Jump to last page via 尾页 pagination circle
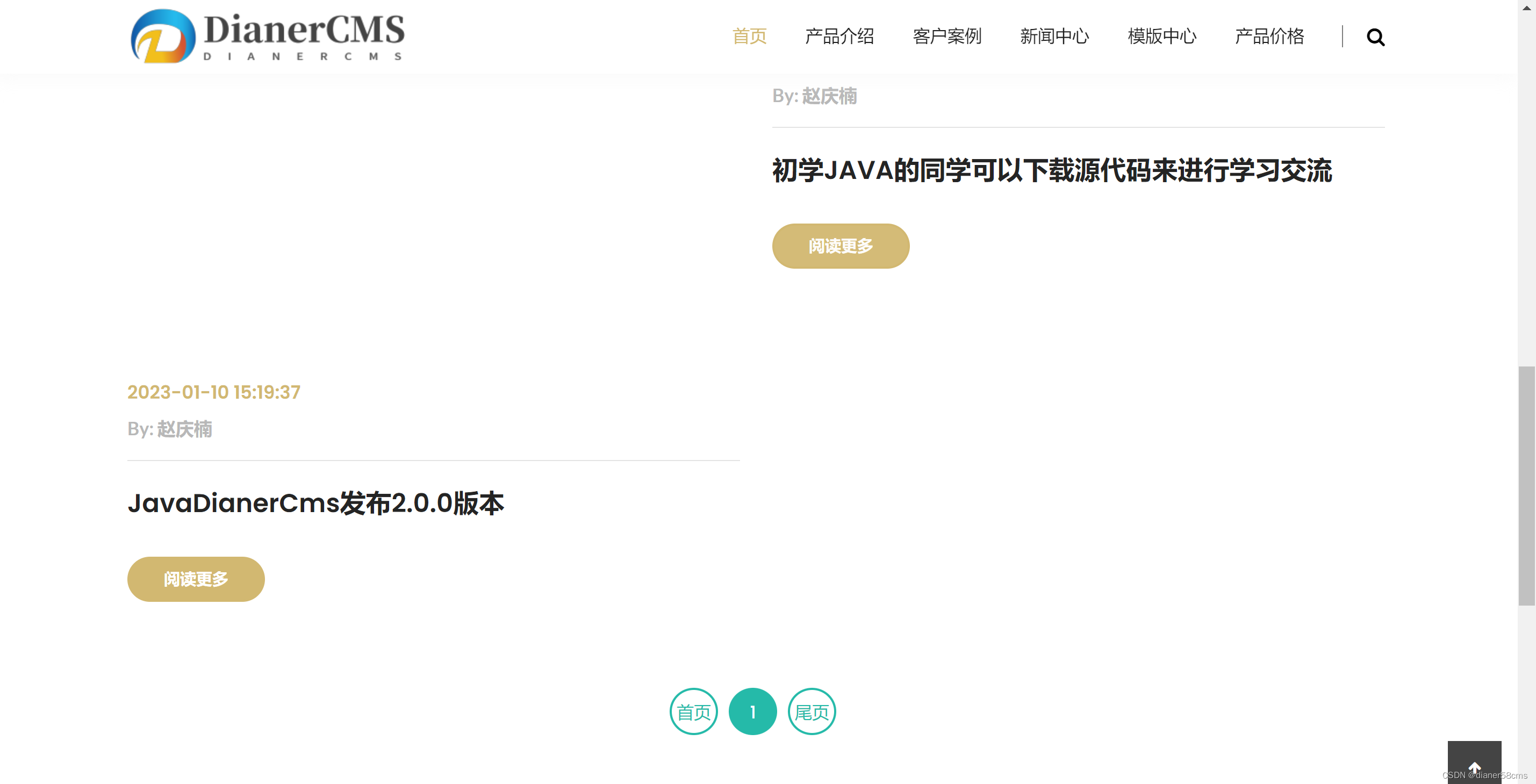The width and height of the screenshot is (1536, 784). coord(811,711)
